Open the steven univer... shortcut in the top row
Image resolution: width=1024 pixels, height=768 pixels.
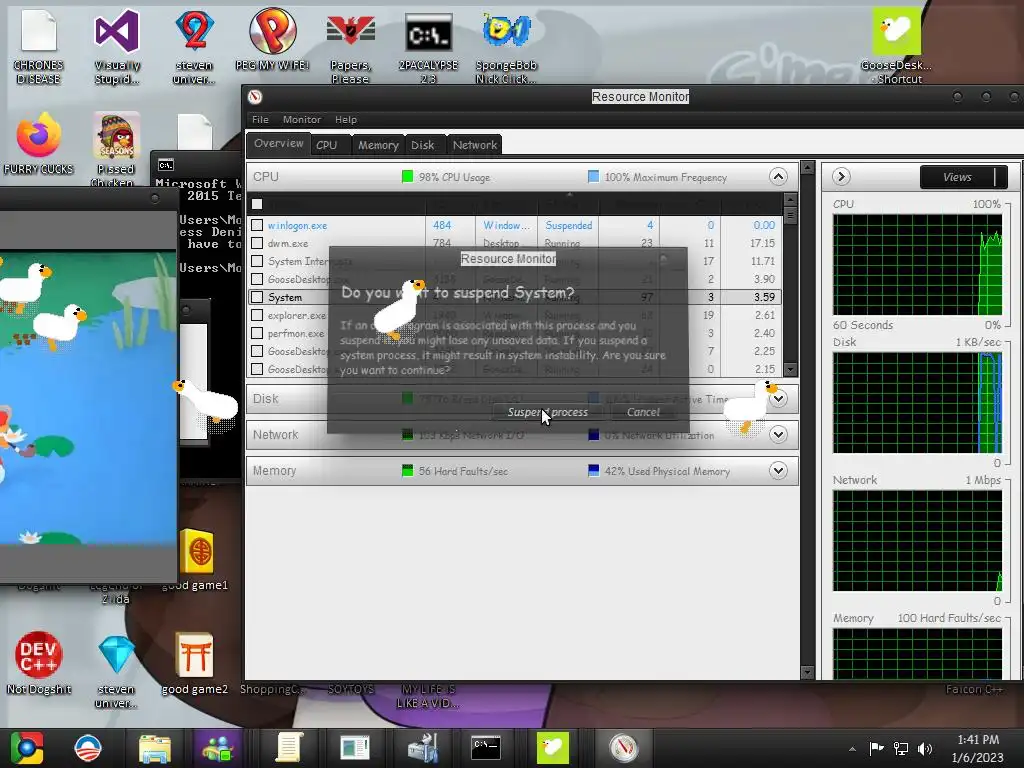click(x=194, y=46)
